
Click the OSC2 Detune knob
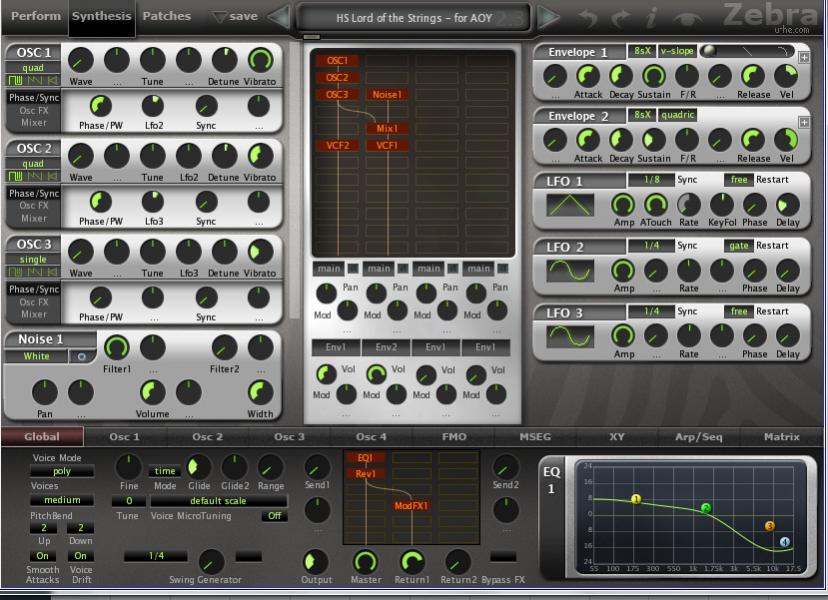pos(224,156)
